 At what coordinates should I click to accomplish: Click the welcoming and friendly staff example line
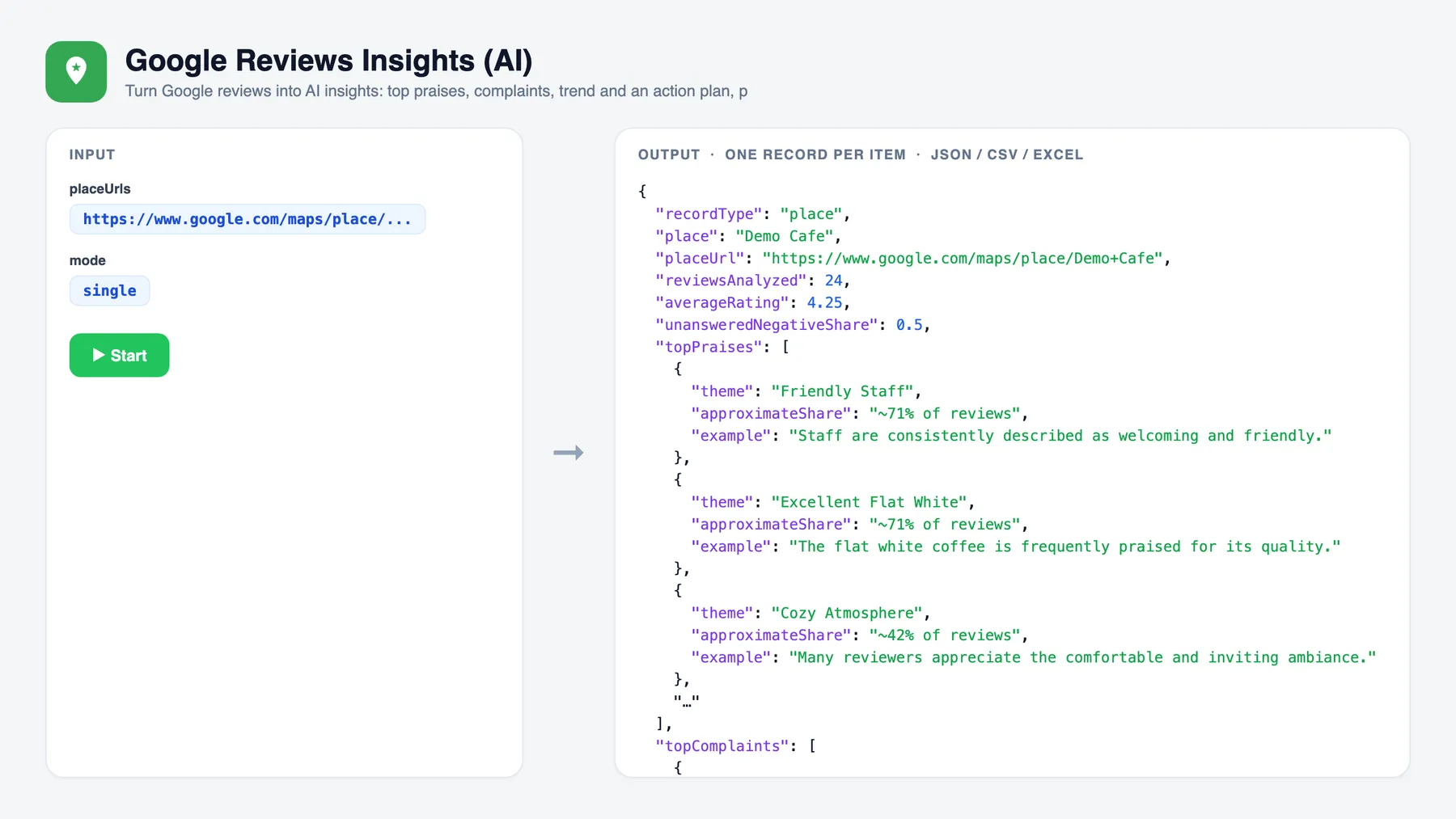(x=1011, y=436)
